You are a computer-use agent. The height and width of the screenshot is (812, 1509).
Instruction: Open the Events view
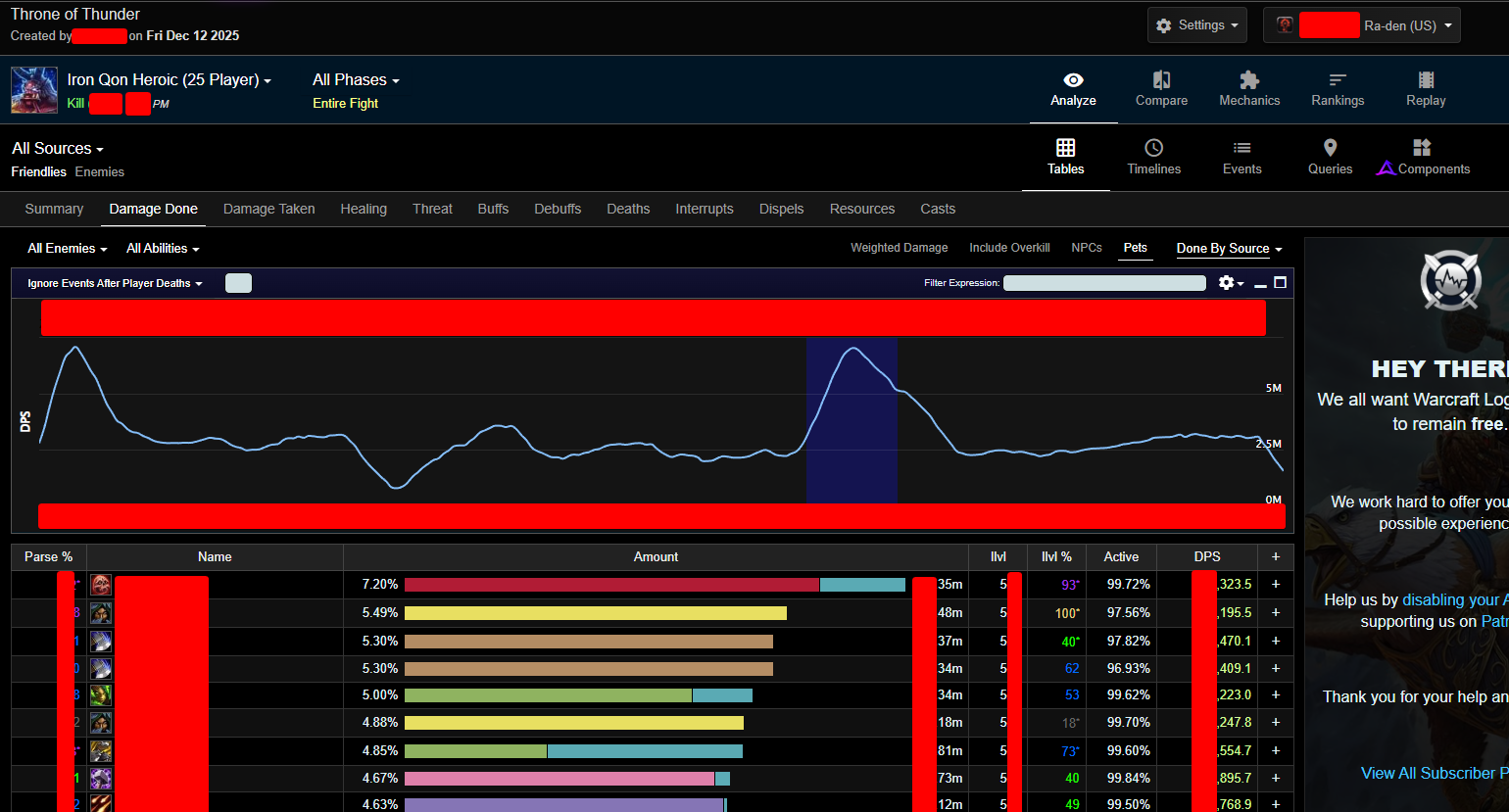(1241, 158)
